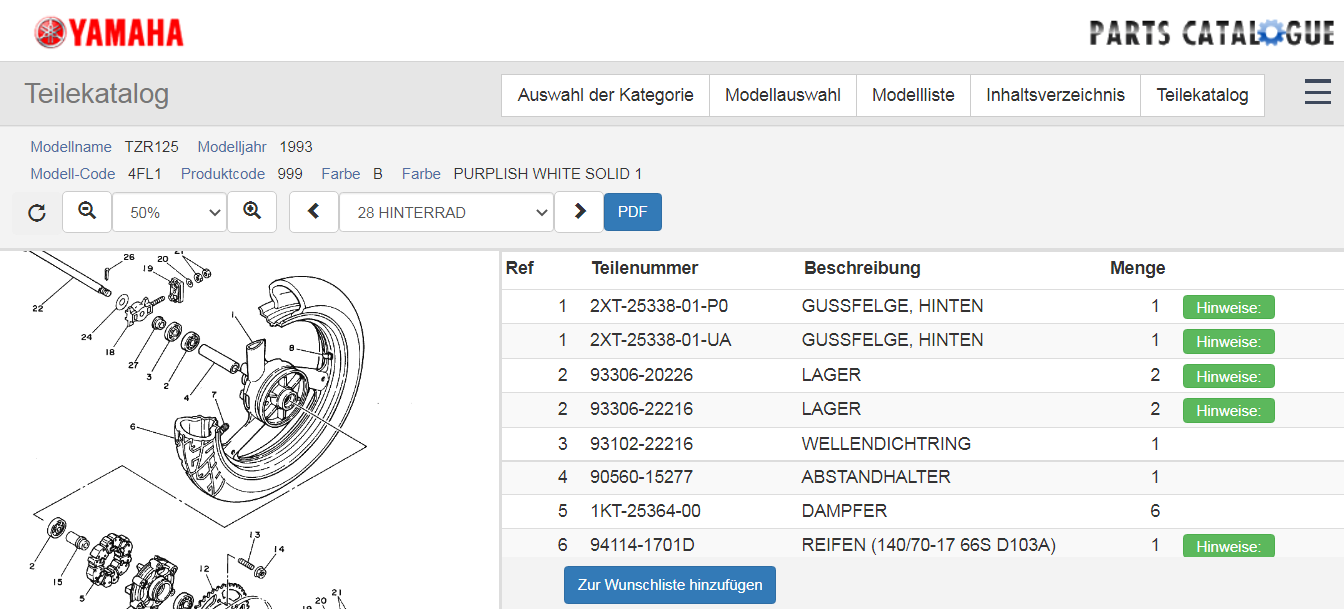Click the reset/refresh diagram icon
Screen dimensions: 1344x609
(37, 212)
